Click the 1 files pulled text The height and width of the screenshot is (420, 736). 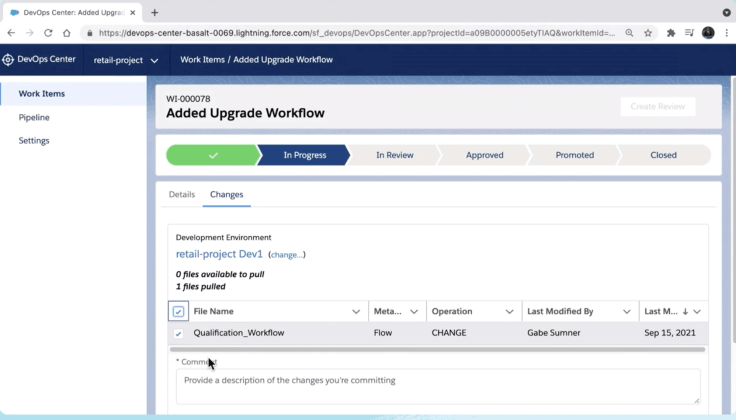point(200,287)
